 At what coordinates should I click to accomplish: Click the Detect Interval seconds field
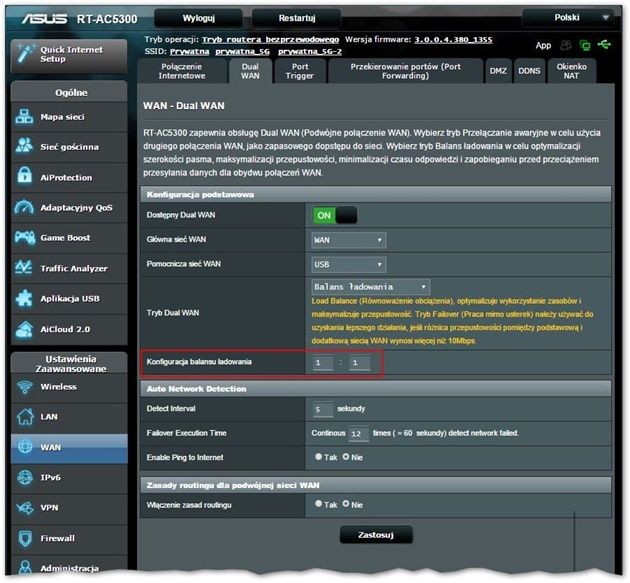[323, 409]
